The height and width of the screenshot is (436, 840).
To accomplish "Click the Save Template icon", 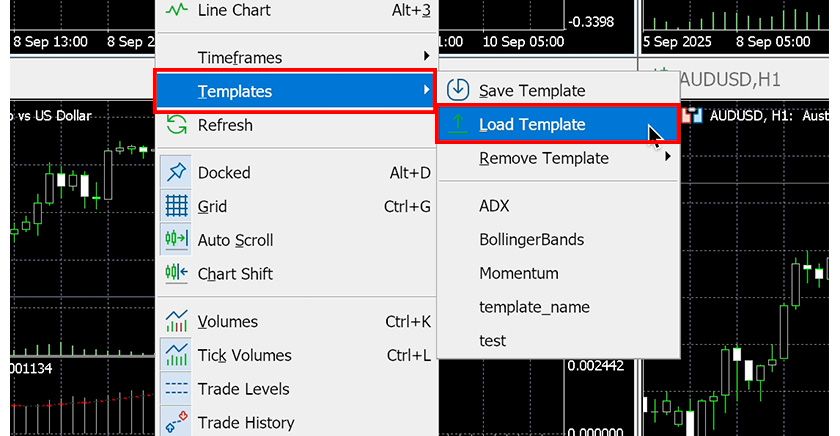I will coord(458,91).
